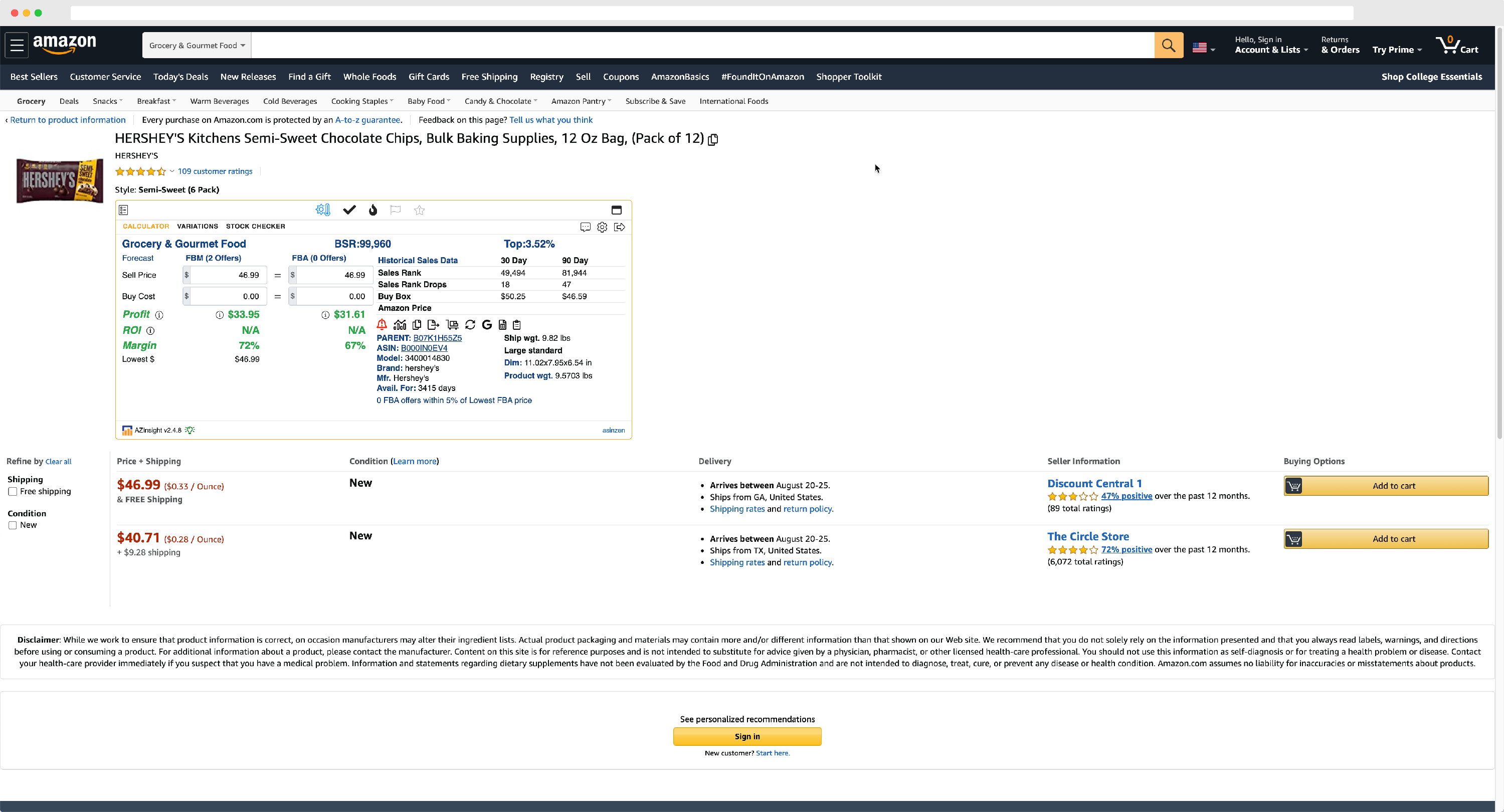
Task: Click the AZInsight star icon
Action: [419, 210]
